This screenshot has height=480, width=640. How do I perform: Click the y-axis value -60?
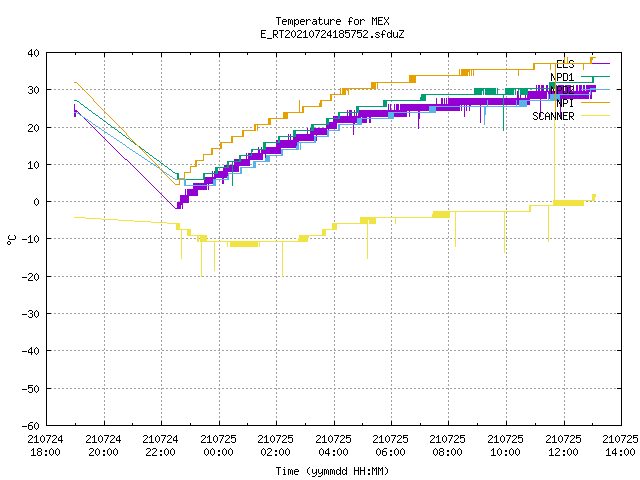pos(31,426)
